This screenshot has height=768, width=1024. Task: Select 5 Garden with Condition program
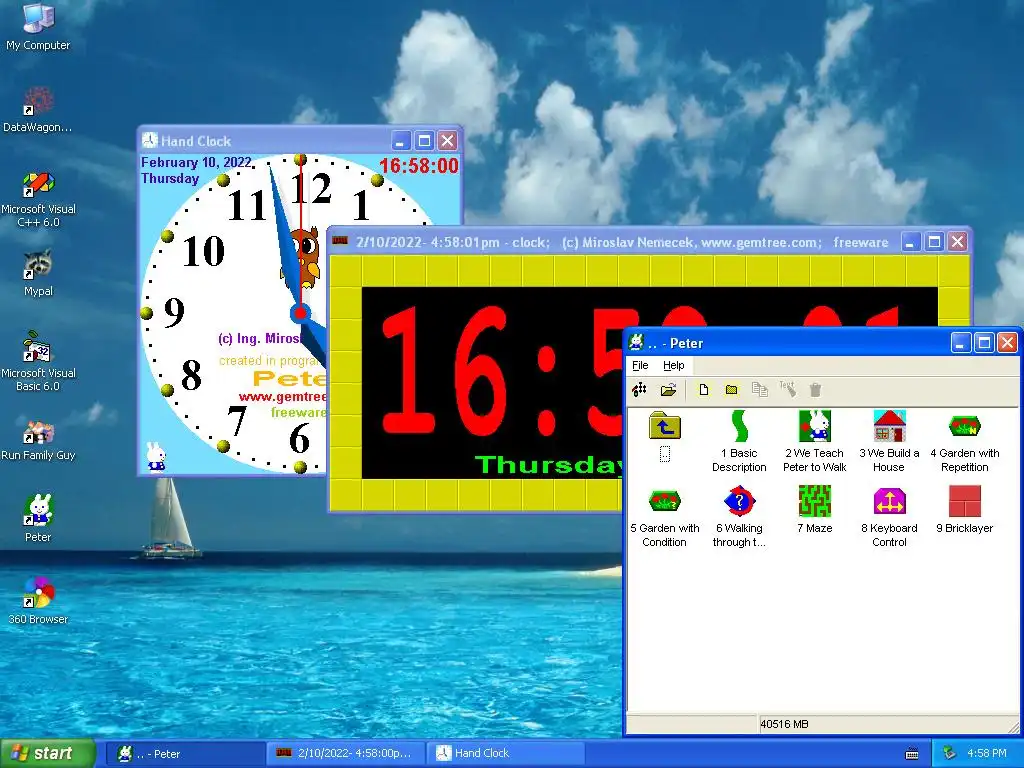tap(665, 517)
